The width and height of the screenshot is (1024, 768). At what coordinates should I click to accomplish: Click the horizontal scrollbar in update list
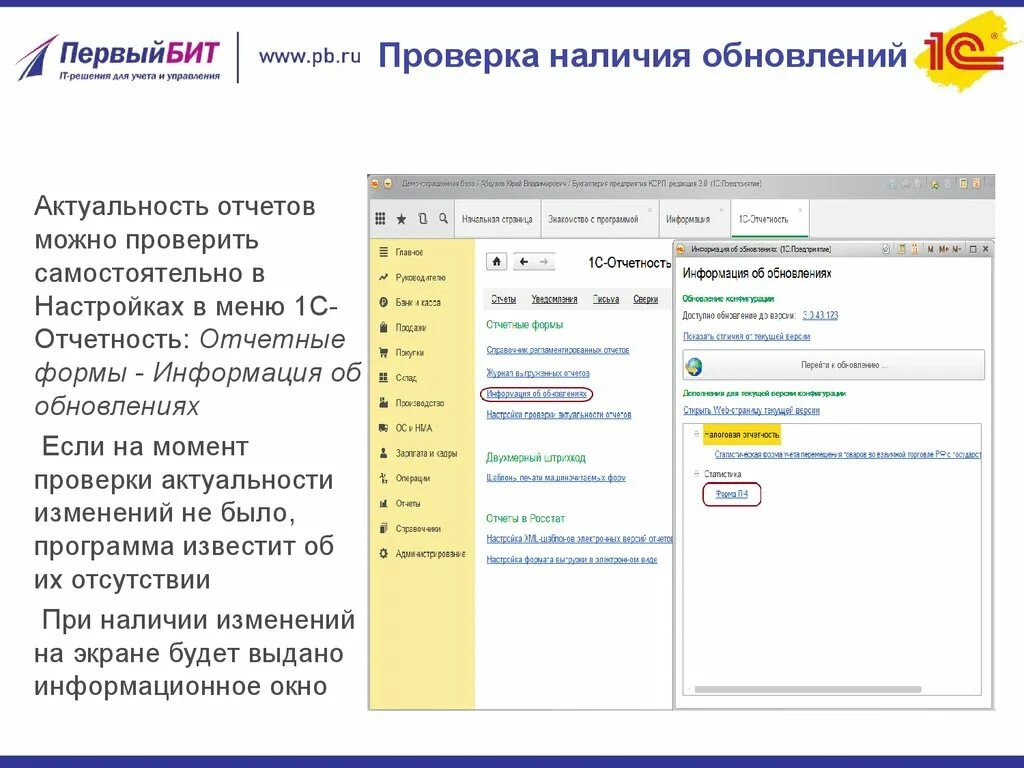(808, 690)
